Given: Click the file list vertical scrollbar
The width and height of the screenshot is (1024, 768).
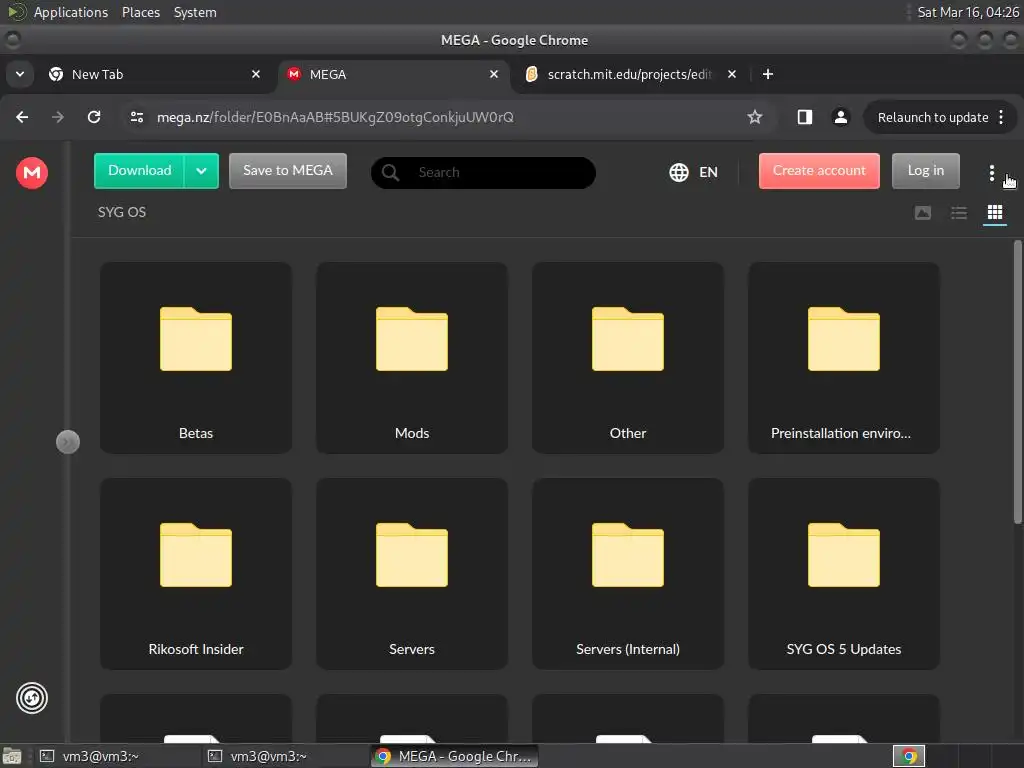Looking at the screenshot, I should (x=1017, y=381).
